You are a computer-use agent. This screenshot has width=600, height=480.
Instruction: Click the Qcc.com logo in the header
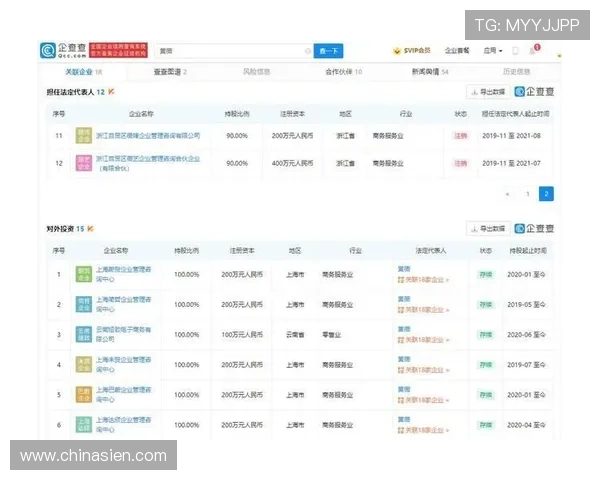(63, 51)
